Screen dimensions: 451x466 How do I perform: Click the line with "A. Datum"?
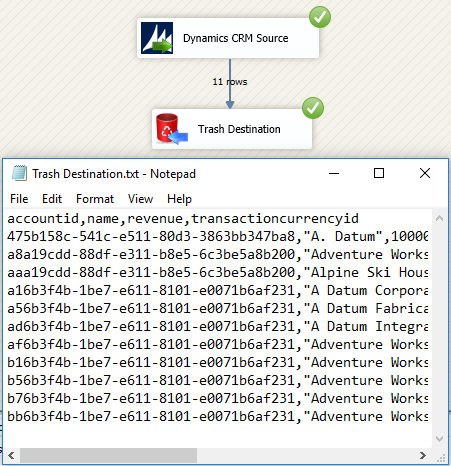coord(218,237)
